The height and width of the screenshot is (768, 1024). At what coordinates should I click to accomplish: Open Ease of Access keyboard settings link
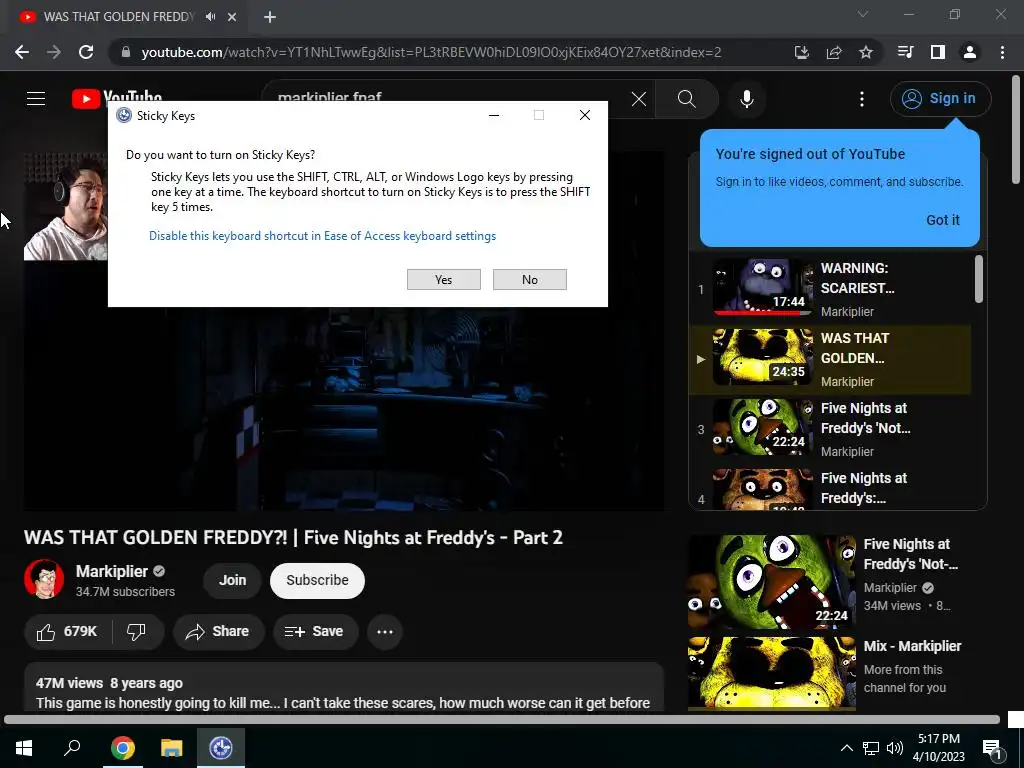click(x=323, y=236)
